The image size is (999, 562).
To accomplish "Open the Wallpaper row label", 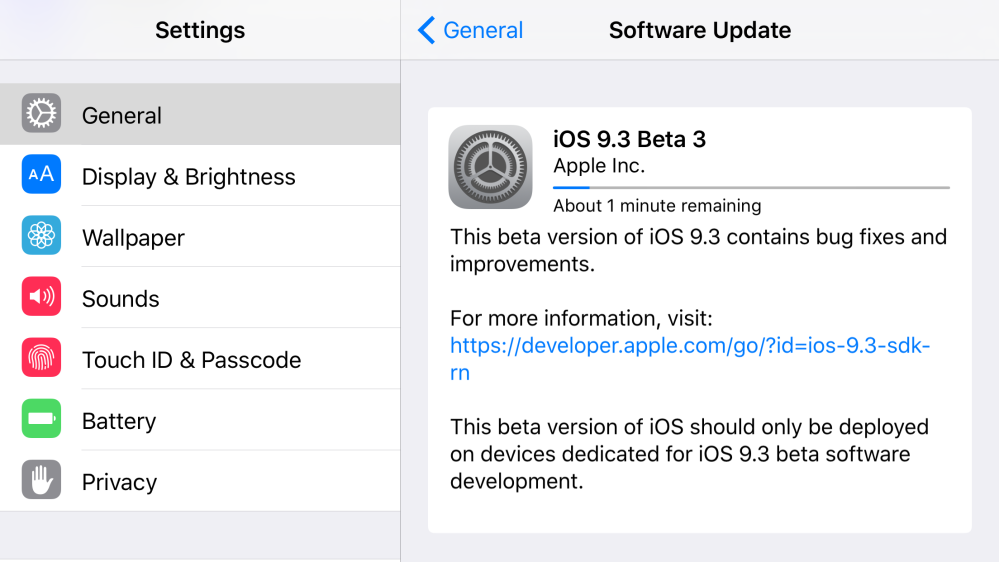I will point(133,238).
